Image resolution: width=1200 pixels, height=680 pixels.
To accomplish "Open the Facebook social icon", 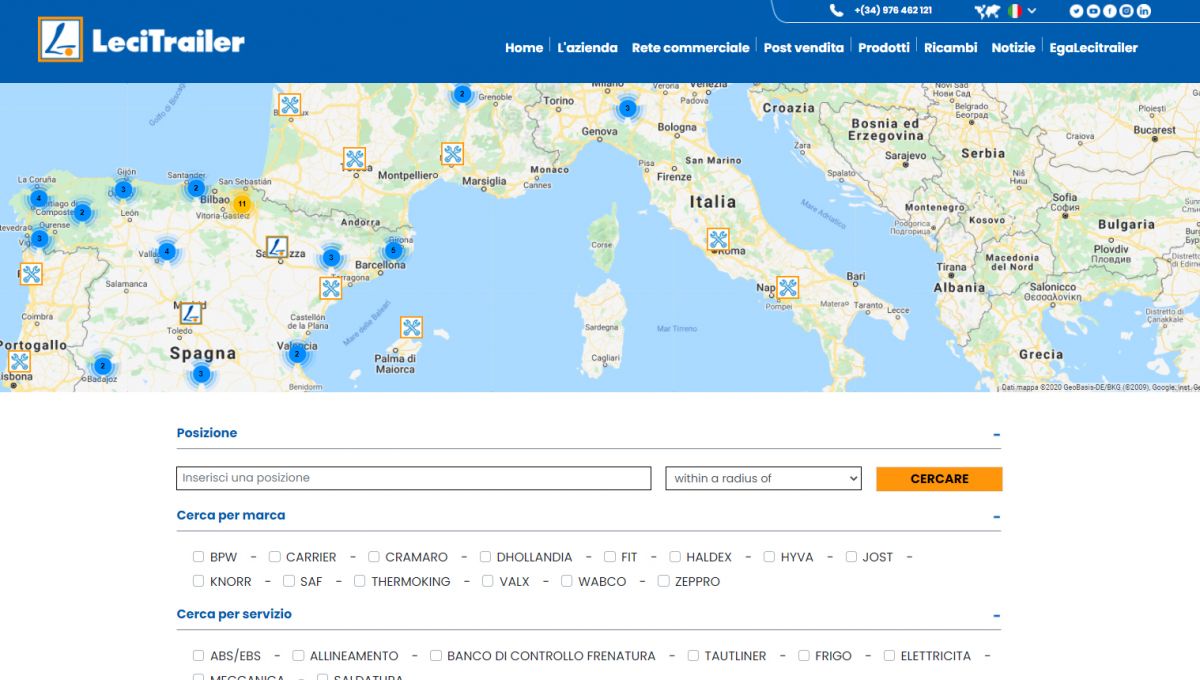I will tap(1110, 11).
